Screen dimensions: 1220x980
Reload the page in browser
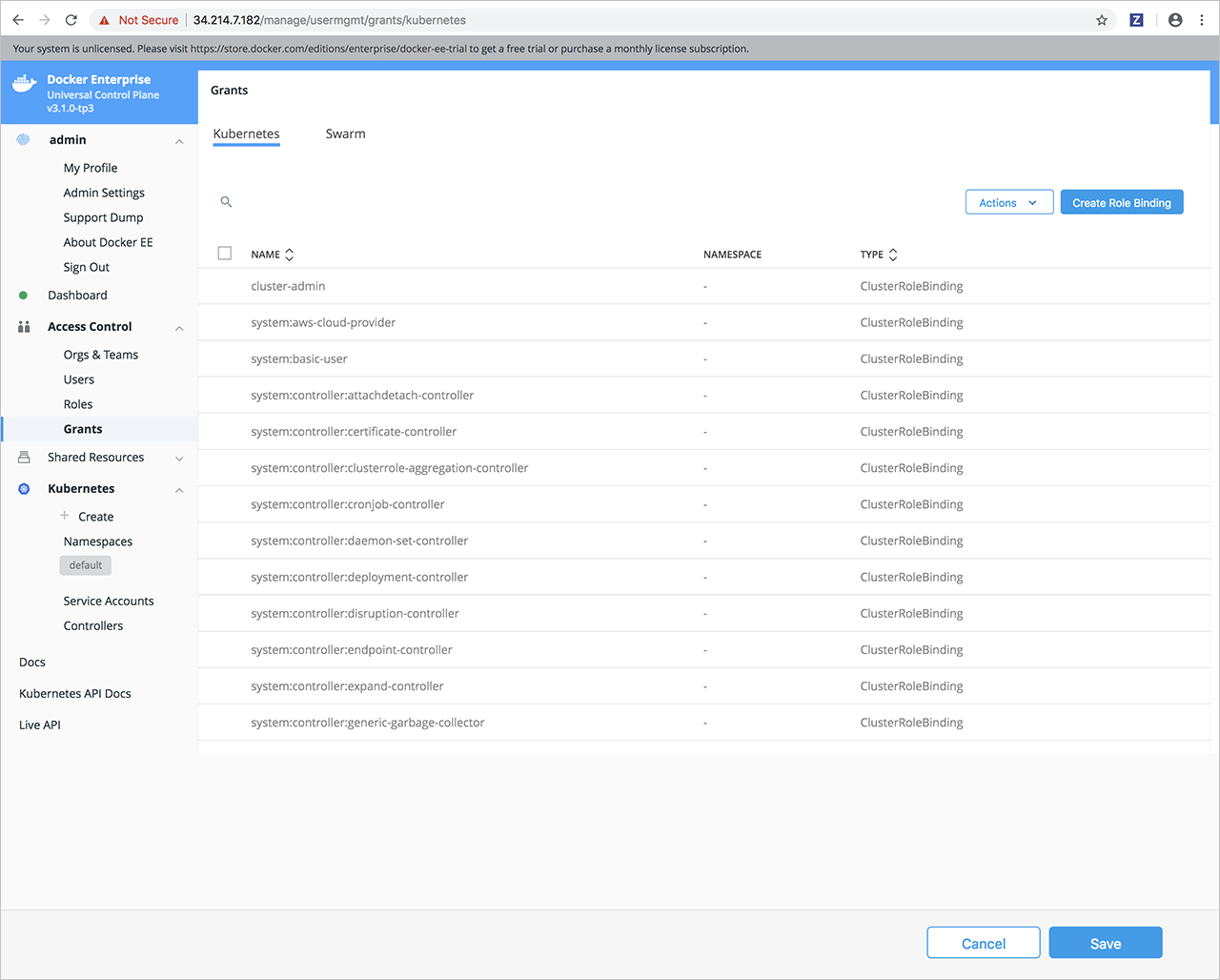71,20
